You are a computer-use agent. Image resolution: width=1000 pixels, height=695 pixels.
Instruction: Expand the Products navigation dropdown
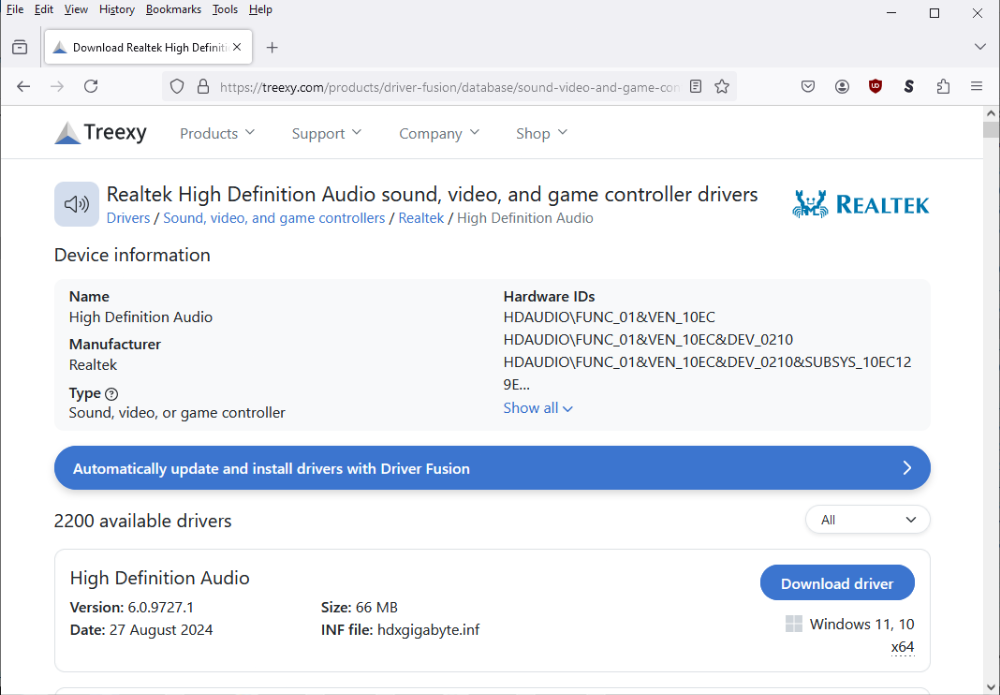(217, 133)
